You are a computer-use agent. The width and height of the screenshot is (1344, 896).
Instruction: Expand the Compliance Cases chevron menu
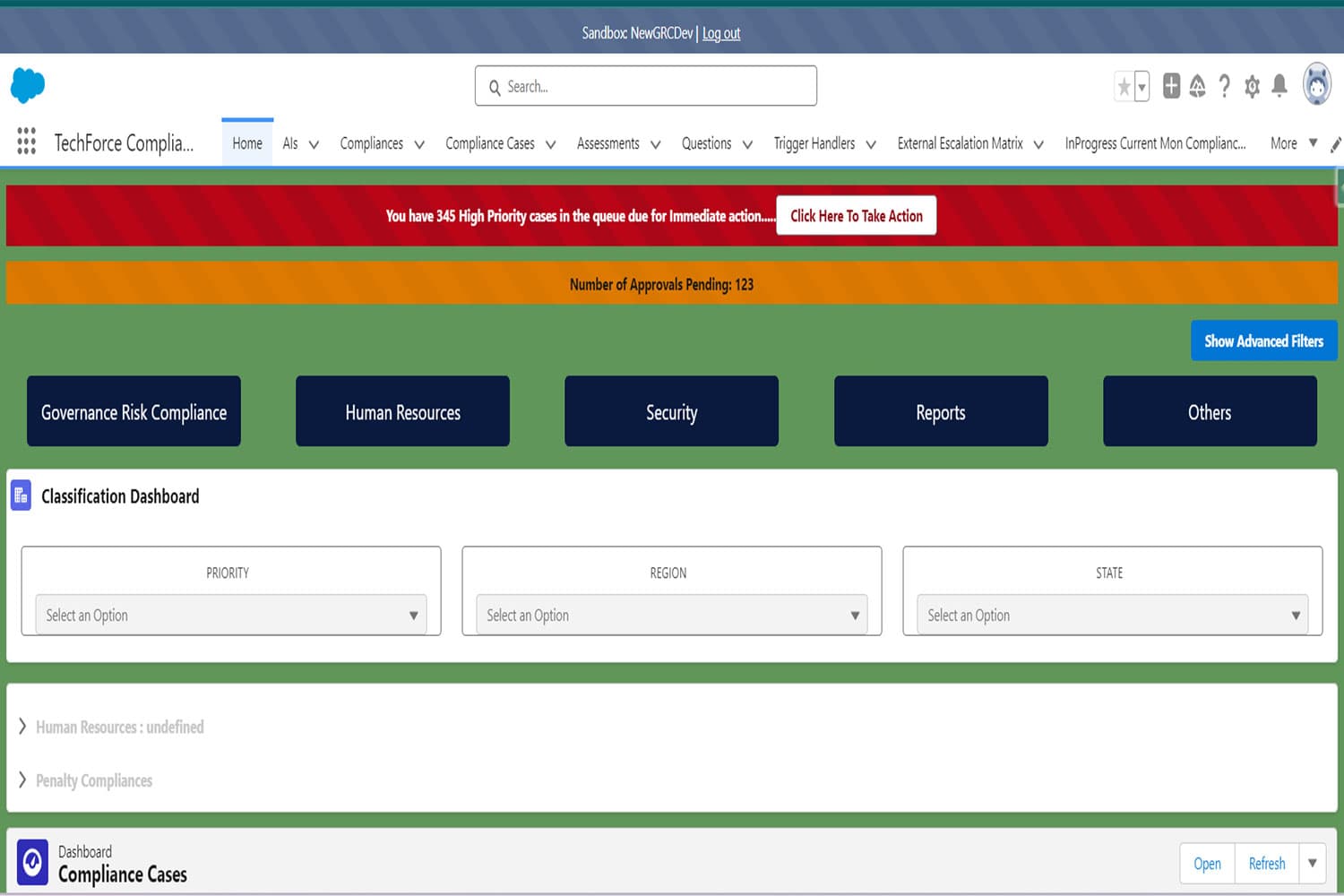click(x=551, y=144)
